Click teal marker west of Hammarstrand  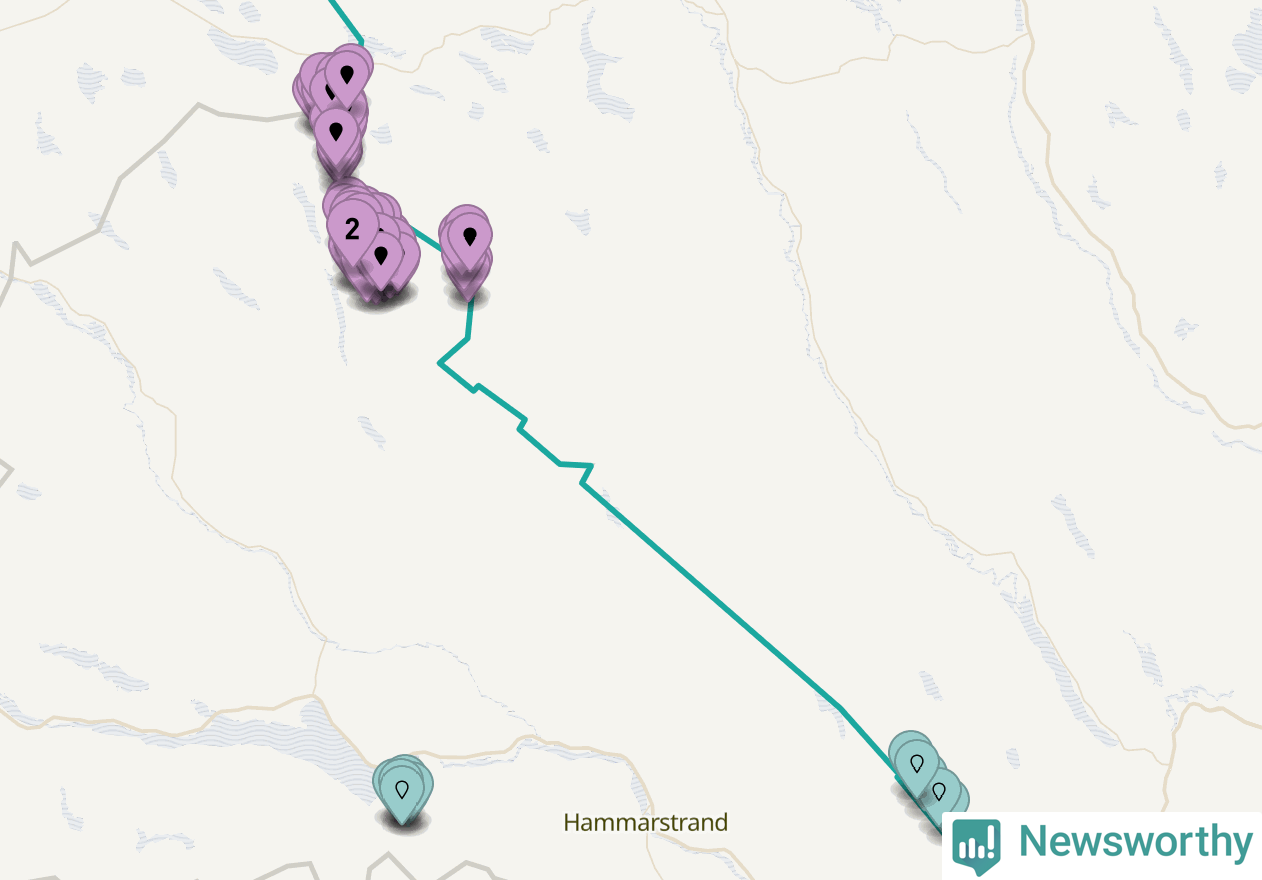point(402,788)
